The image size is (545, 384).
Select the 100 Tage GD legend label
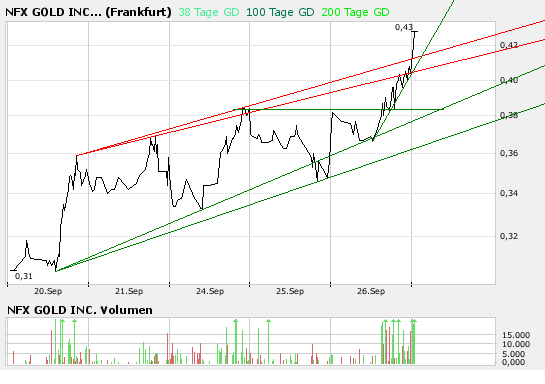pyautogui.click(x=280, y=12)
